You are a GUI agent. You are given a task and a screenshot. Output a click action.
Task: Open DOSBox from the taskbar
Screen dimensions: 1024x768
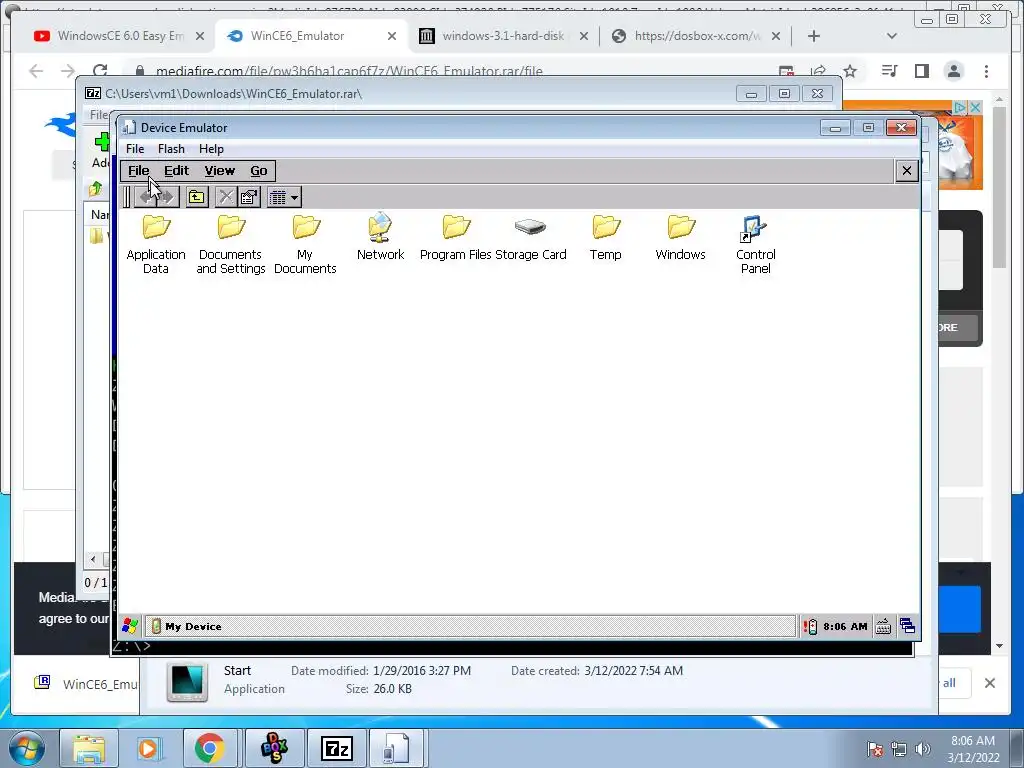click(274, 748)
